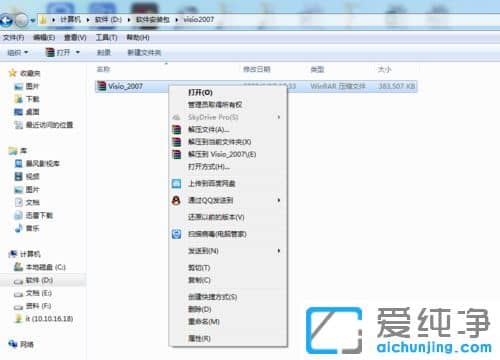The width and height of the screenshot is (500, 360).
Task: Choose 解压到 Visio_2007\(E) WinRAR entry
Action: click(x=228, y=154)
